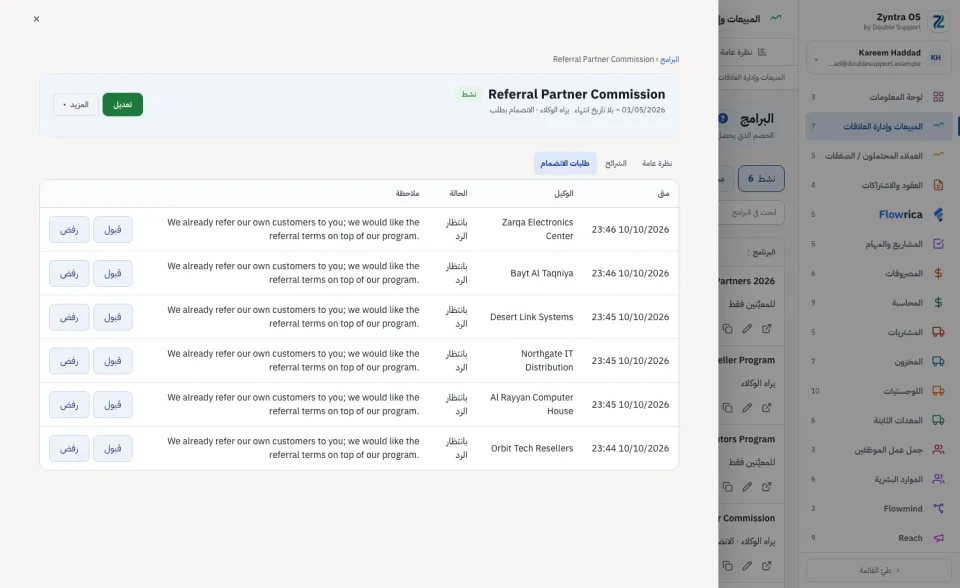Open the الموارد البشرية HR icon
This screenshot has height=588, width=960.
(x=938, y=479)
